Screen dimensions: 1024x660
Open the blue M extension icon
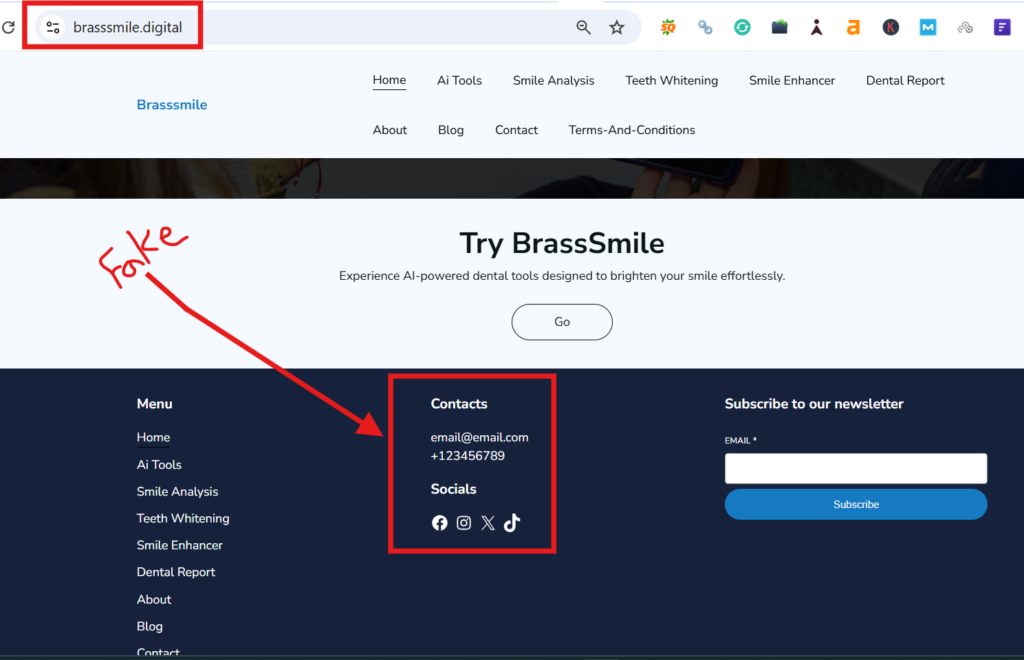(928, 27)
